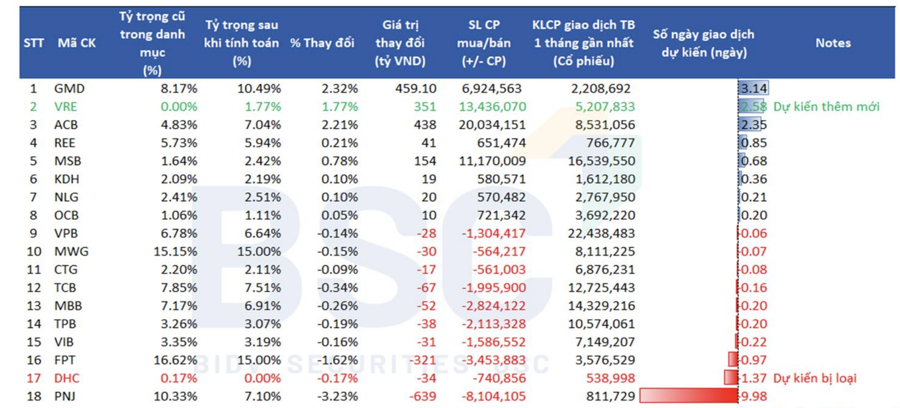This screenshot has width=900, height=408.
Task: Select the DHC ticker in red
Action: tap(67, 378)
